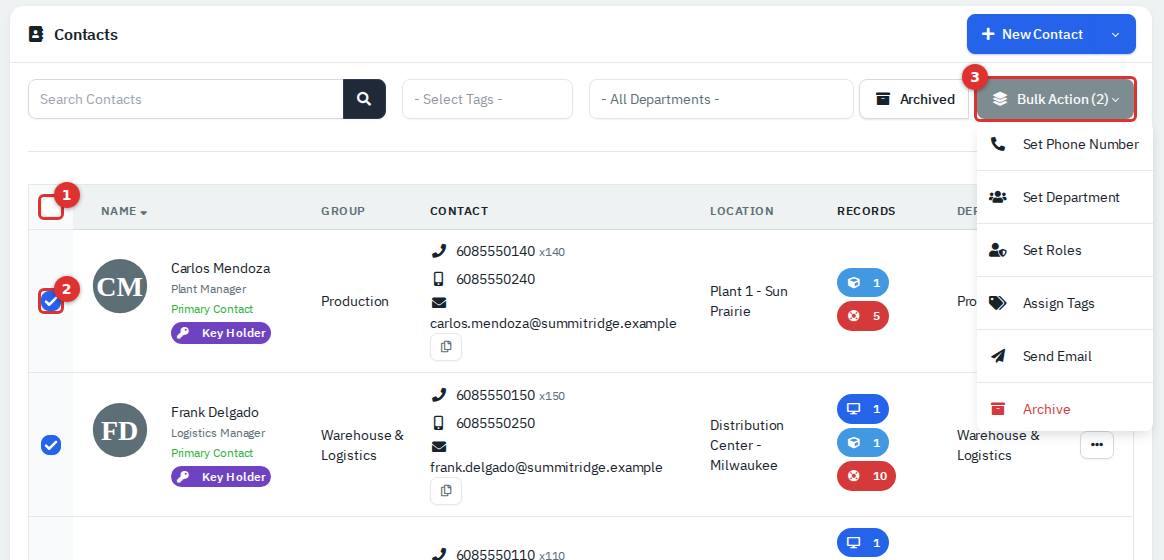Click Carlos Mendoza's phone number 6085550140
The height and width of the screenshot is (560, 1164).
(495, 251)
